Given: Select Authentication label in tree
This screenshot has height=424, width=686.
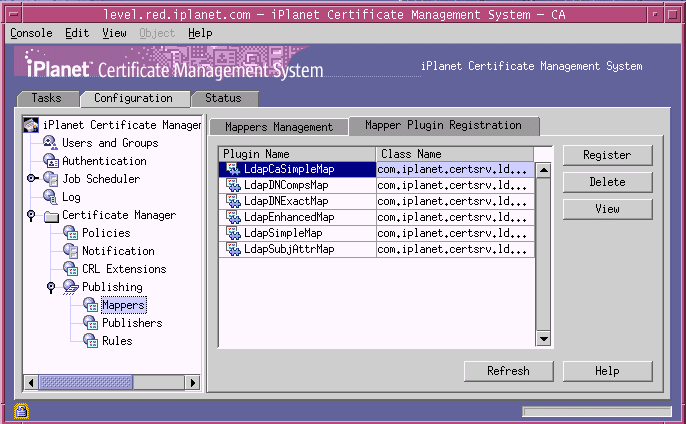Looking at the screenshot, I should tap(104, 161).
